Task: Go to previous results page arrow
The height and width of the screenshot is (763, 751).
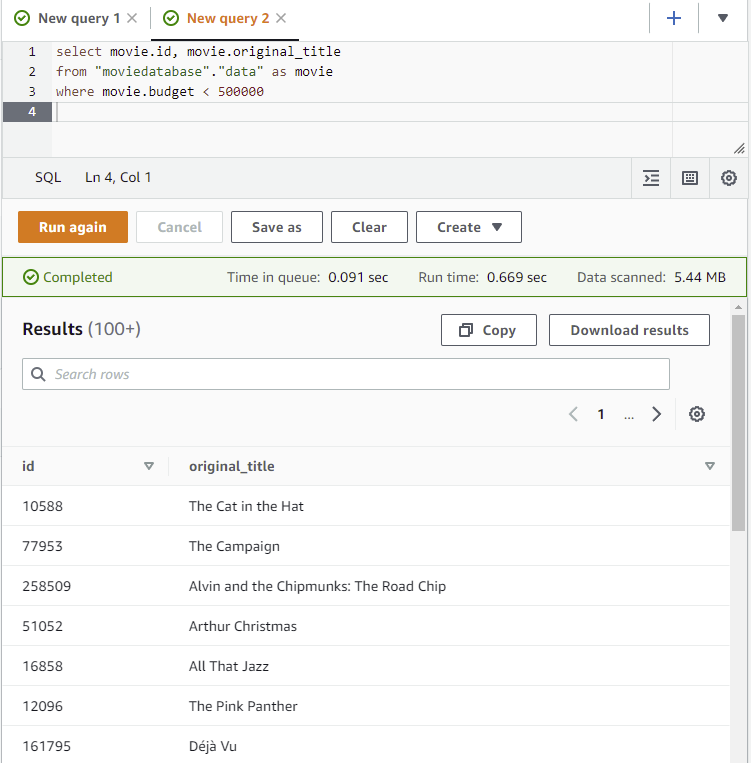Action: click(573, 414)
